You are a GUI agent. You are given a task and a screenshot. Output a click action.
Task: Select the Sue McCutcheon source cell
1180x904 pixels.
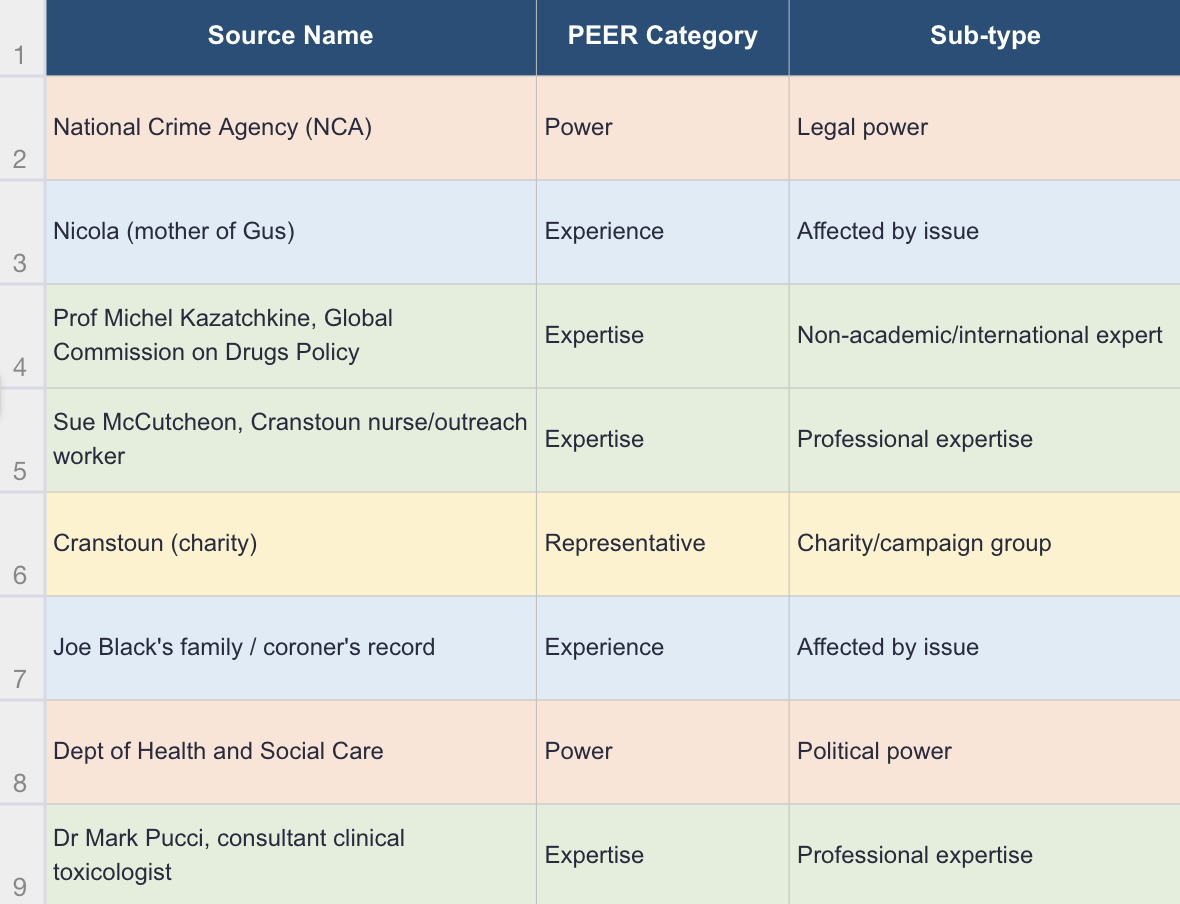pyautogui.click(x=290, y=440)
